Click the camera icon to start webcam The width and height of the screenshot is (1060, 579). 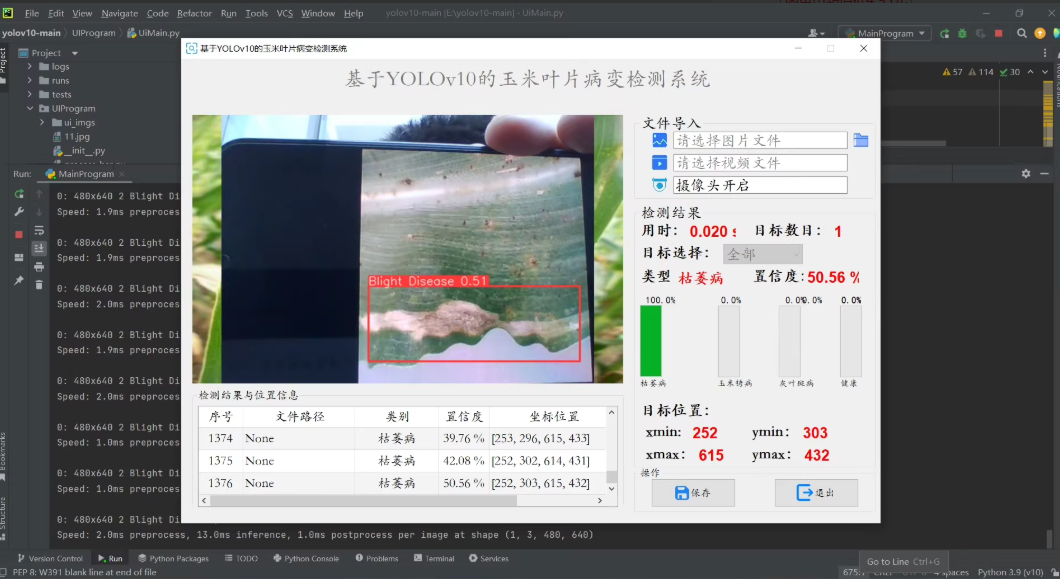point(659,185)
